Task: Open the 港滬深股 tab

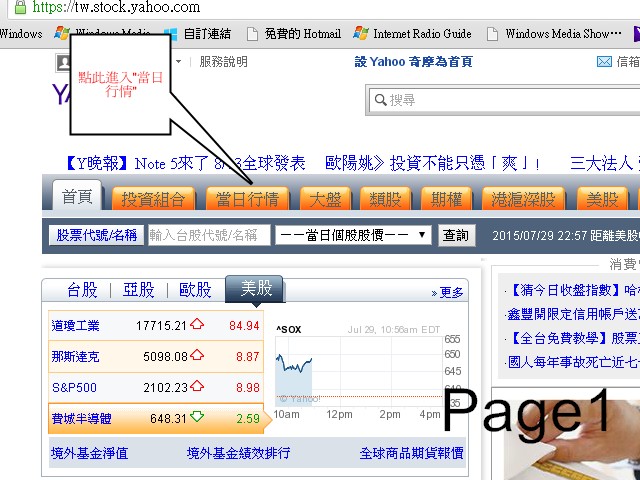Action: point(523,199)
